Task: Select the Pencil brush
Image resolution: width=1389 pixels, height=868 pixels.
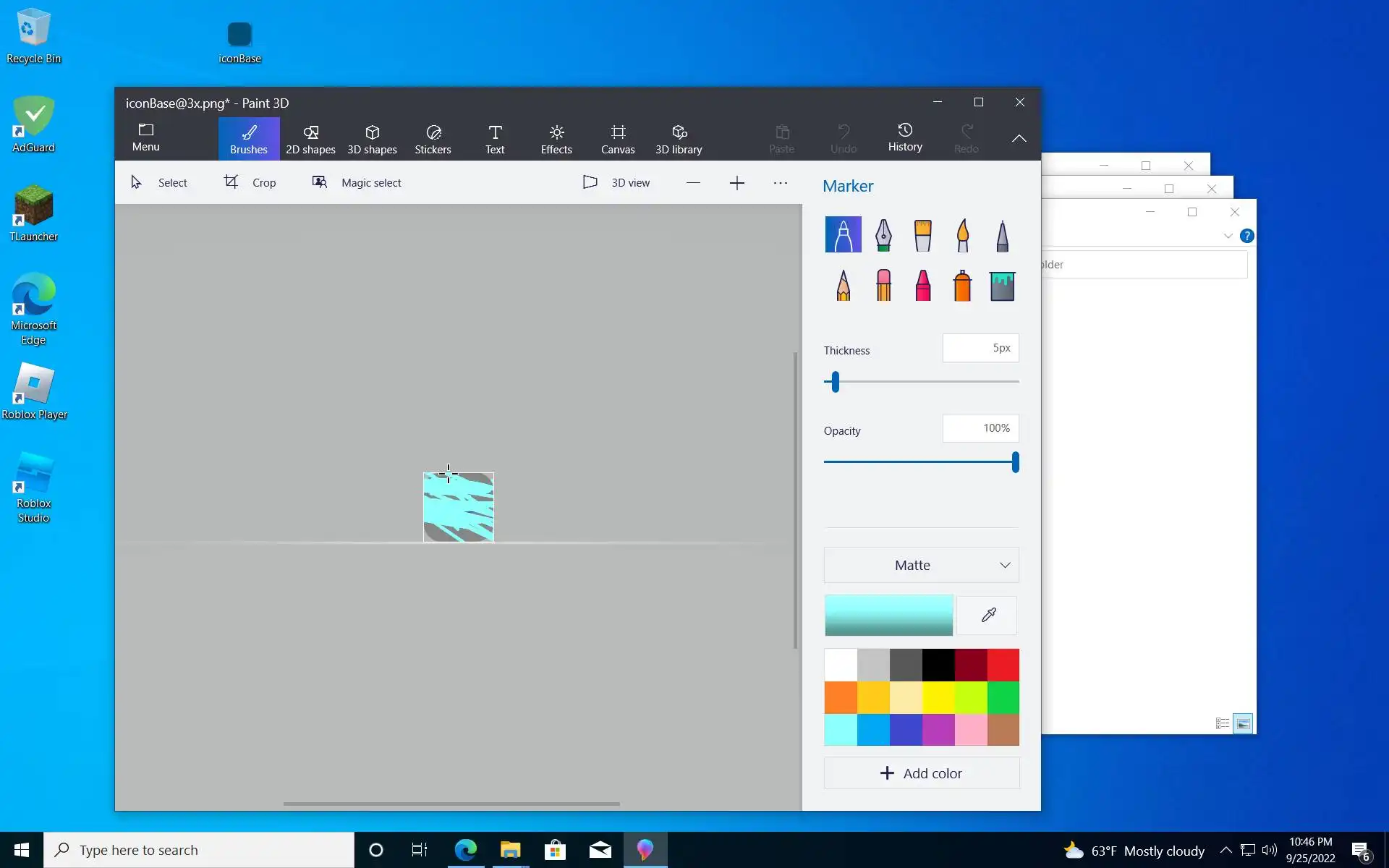Action: coord(843,285)
